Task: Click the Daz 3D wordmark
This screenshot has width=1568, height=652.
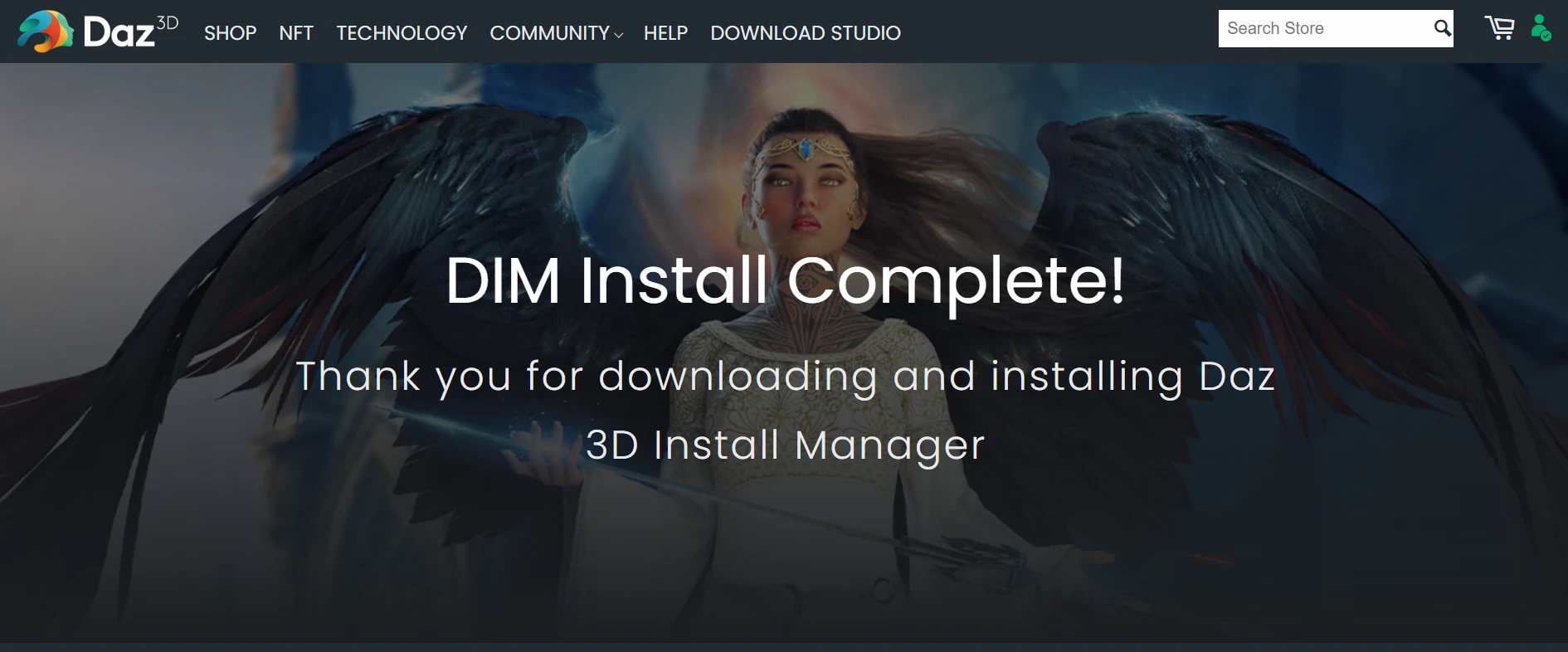Action: coord(131,32)
